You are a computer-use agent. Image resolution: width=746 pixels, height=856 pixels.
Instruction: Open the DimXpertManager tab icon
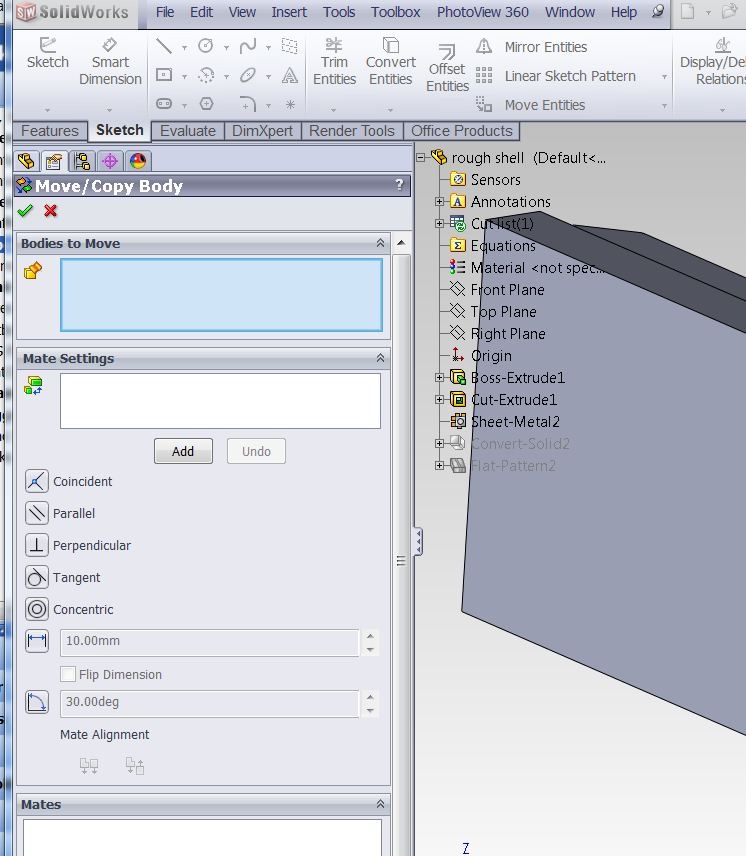pyautogui.click(x=110, y=161)
